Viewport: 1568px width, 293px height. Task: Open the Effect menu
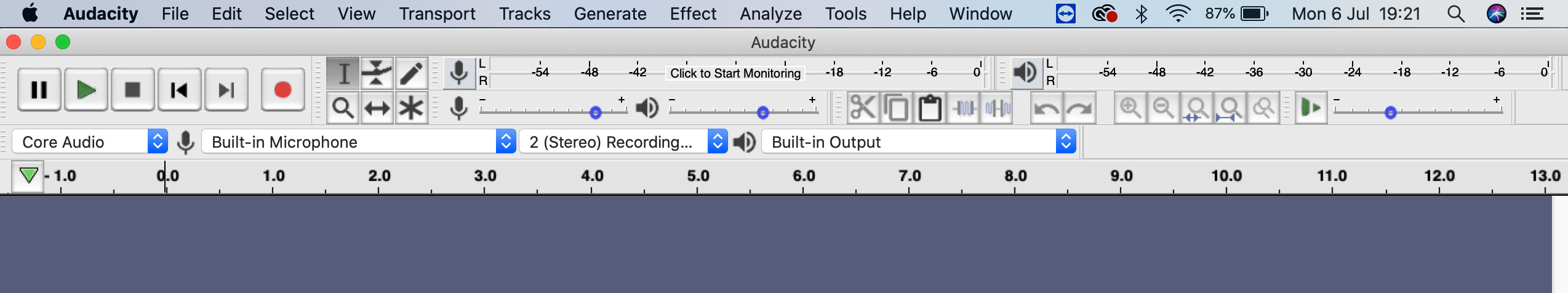click(693, 14)
